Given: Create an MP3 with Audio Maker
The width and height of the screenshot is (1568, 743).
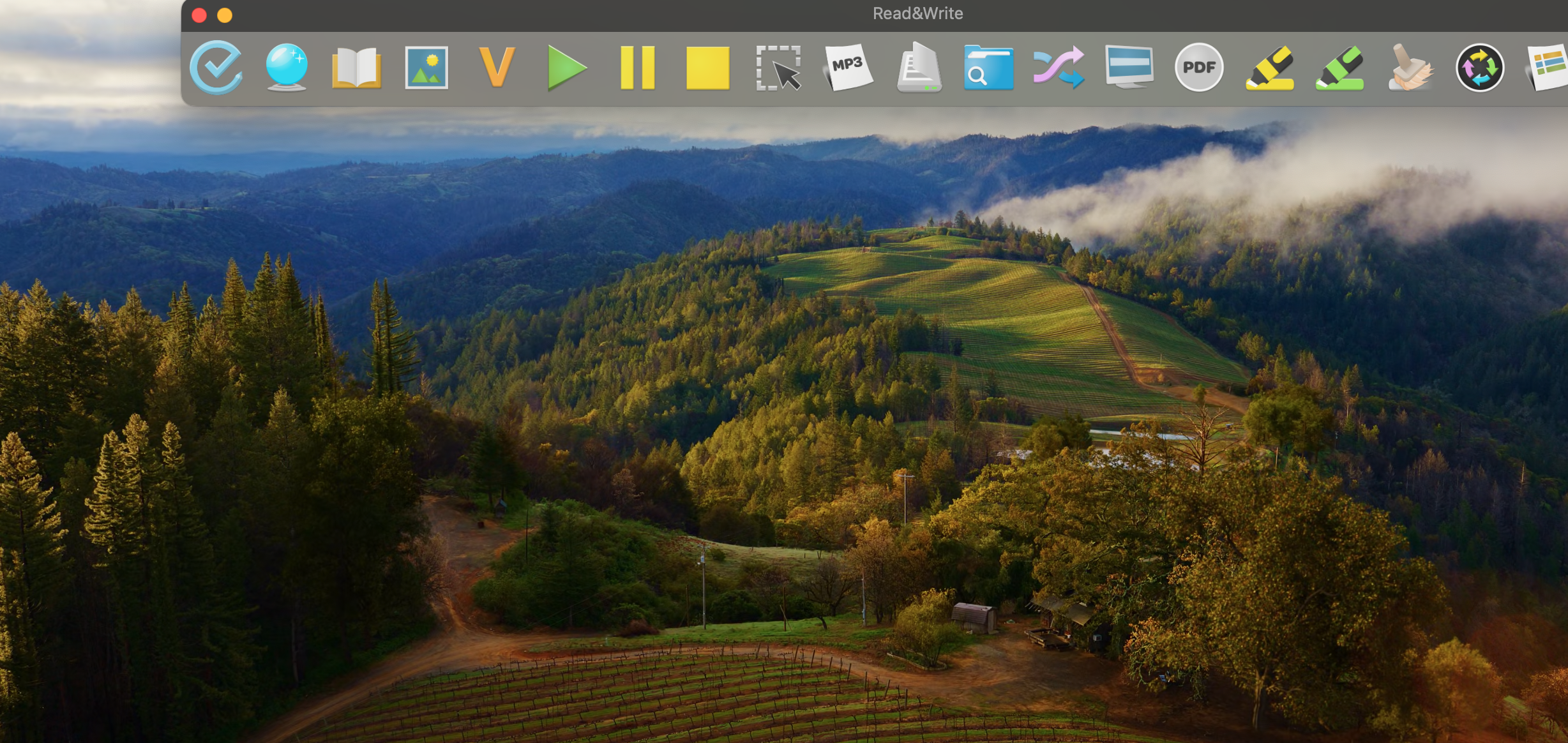Looking at the screenshot, I should pos(849,67).
